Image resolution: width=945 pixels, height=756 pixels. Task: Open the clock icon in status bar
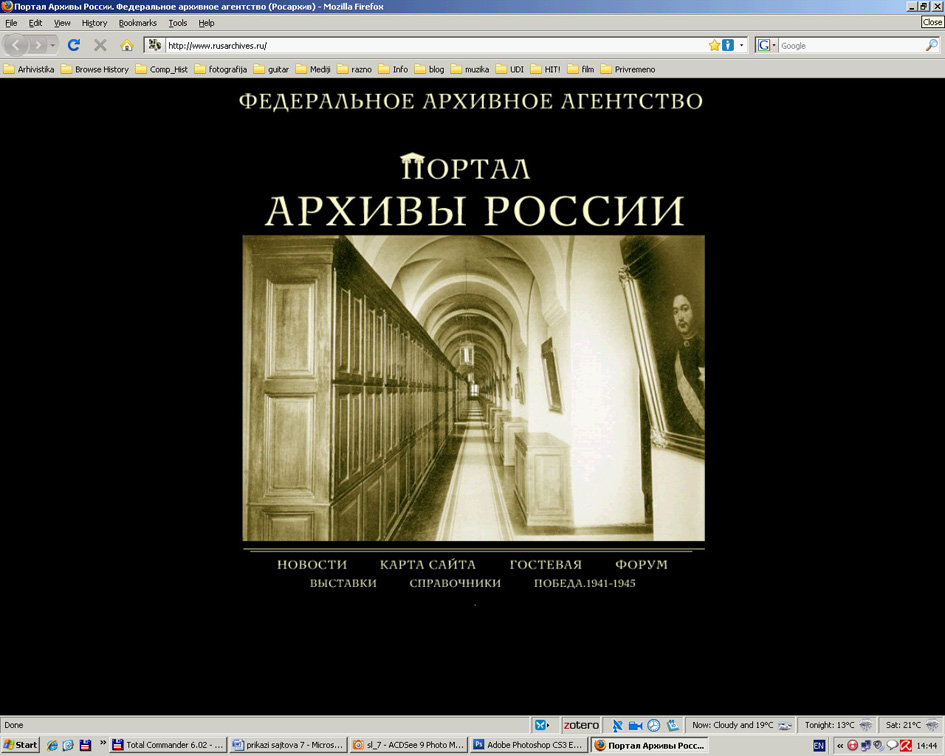(653, 725)
